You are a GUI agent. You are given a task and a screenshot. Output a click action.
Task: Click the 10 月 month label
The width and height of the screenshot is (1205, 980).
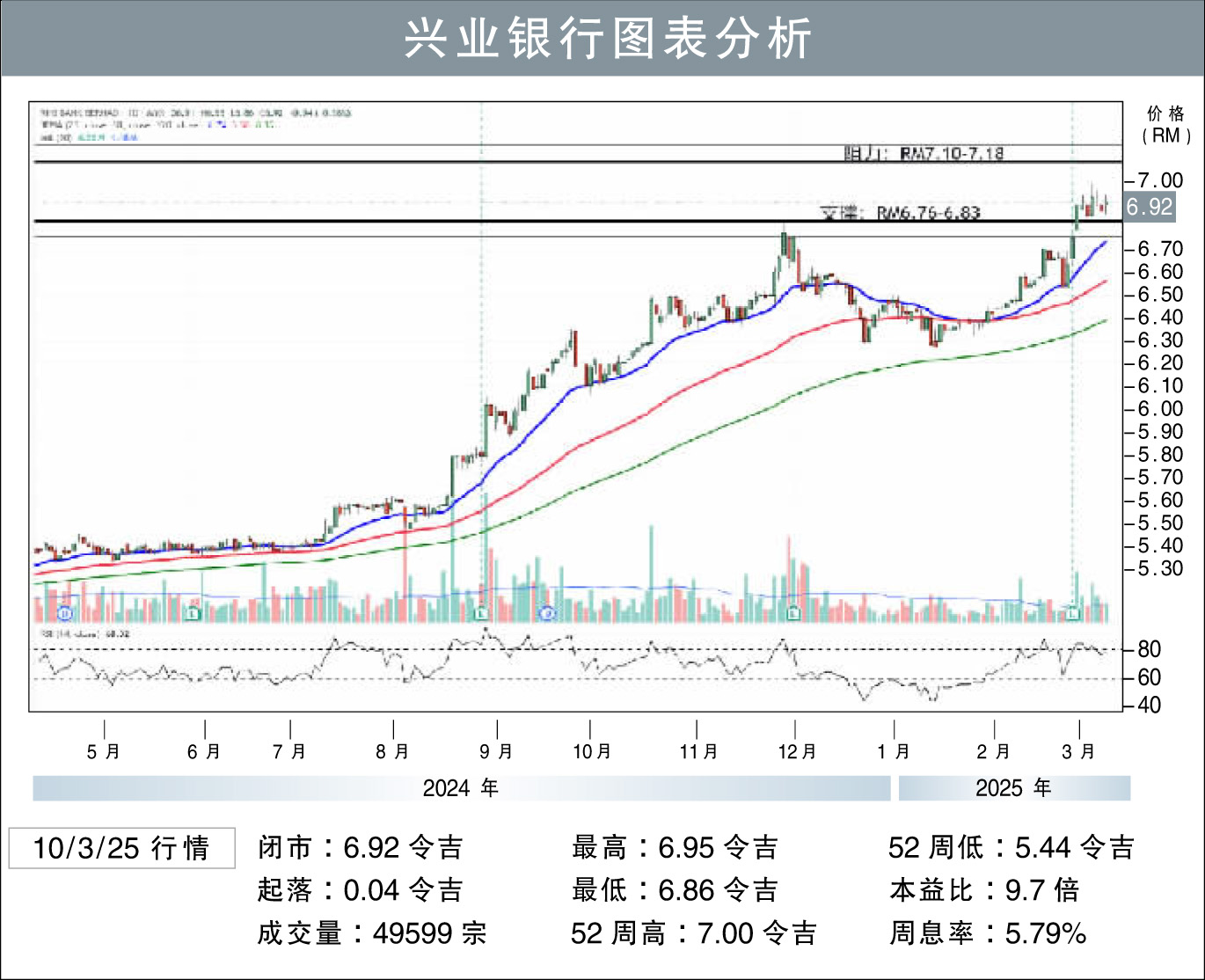(592, 752)
